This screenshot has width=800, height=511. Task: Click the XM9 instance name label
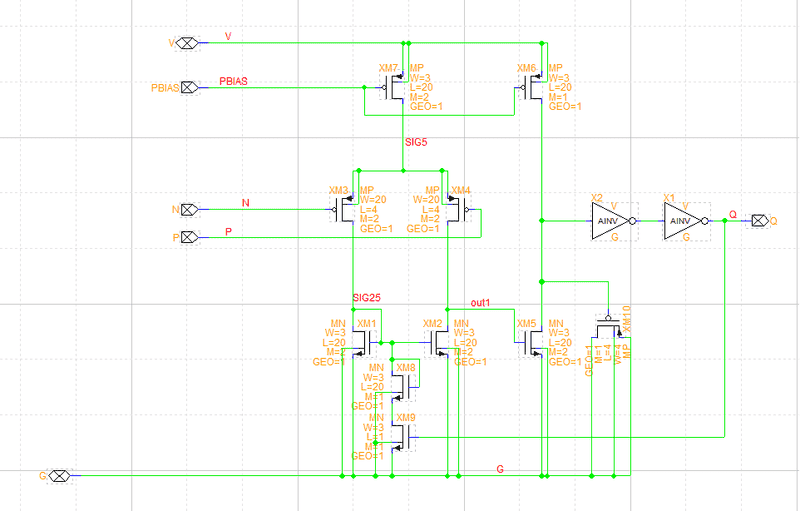(x=406, y=418)
